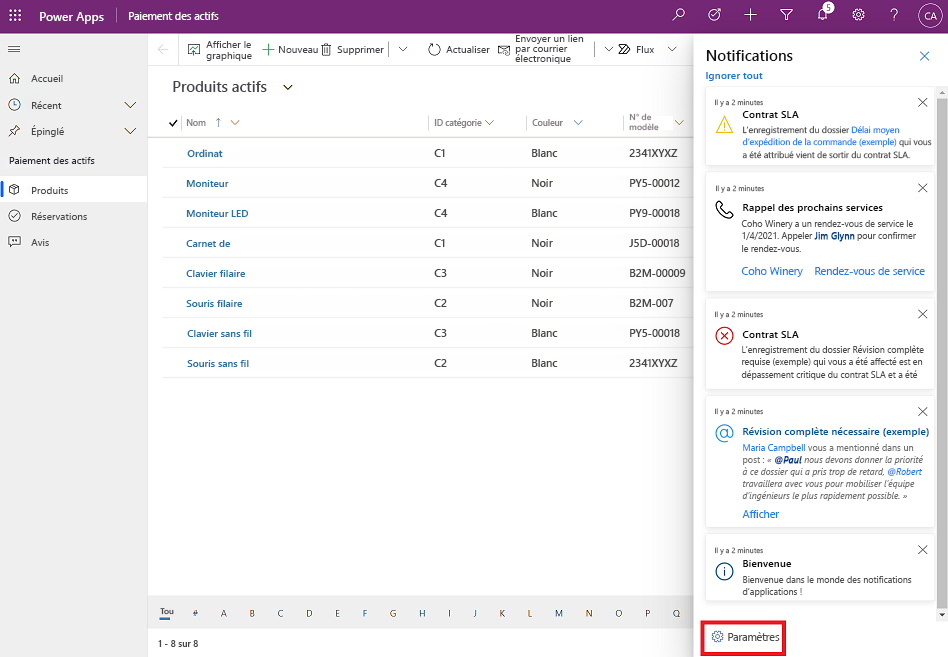The height and width of the screenshot is (657, 948).
Task: Collapse the sidebar with hamburger icon
Action: (14, 49)
